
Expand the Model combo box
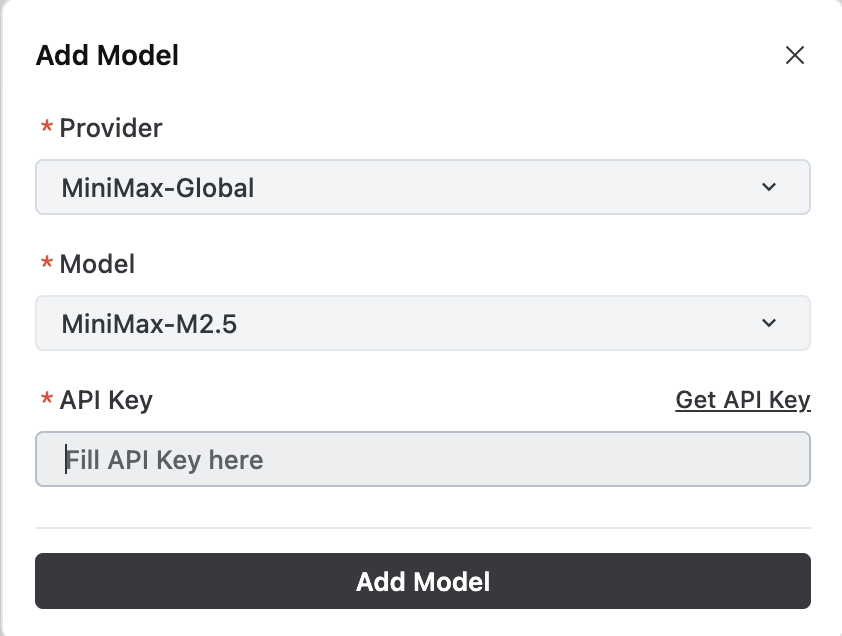[x=422, y=323]
